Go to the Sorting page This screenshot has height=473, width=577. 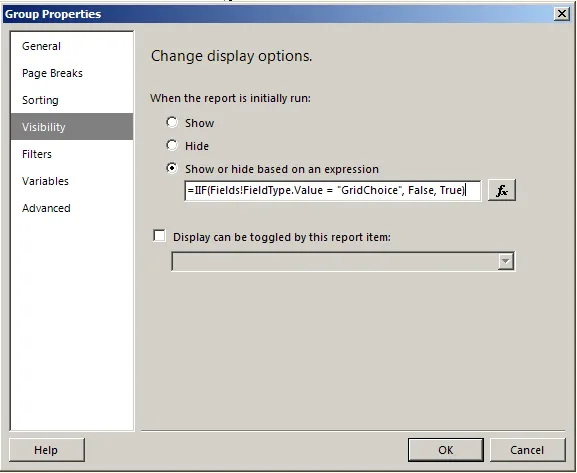click(72, 100)
